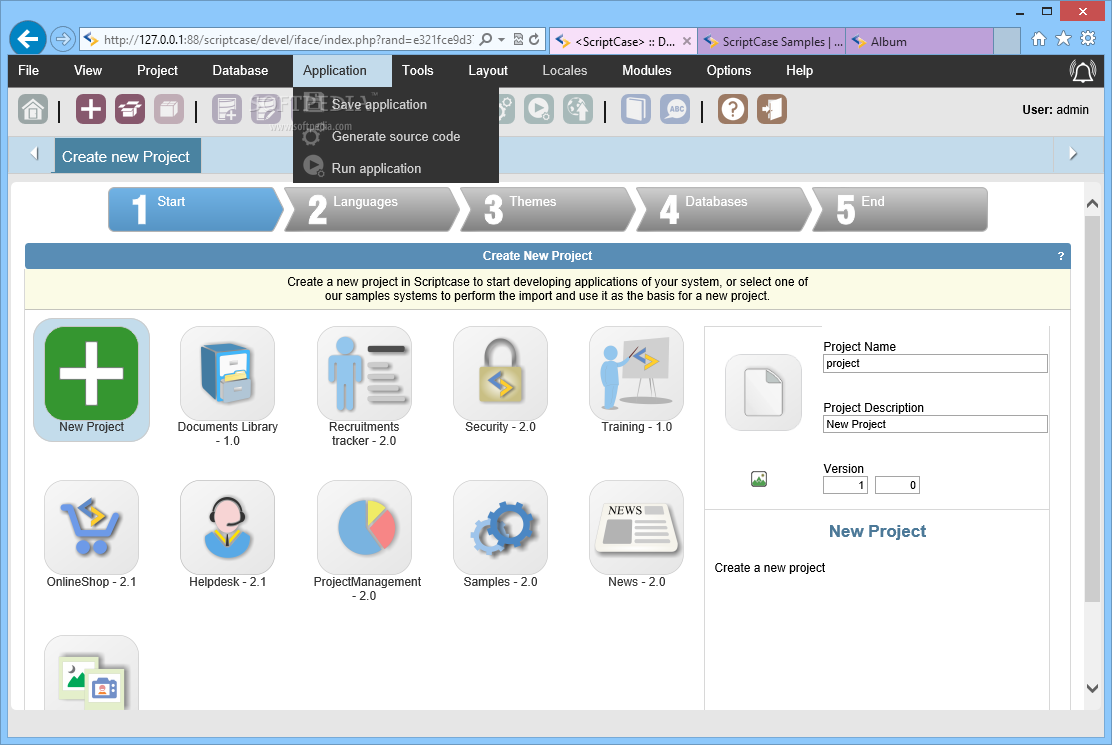Go to the Home toolbar icon
1112x745 pixels.
pos(33,109)
